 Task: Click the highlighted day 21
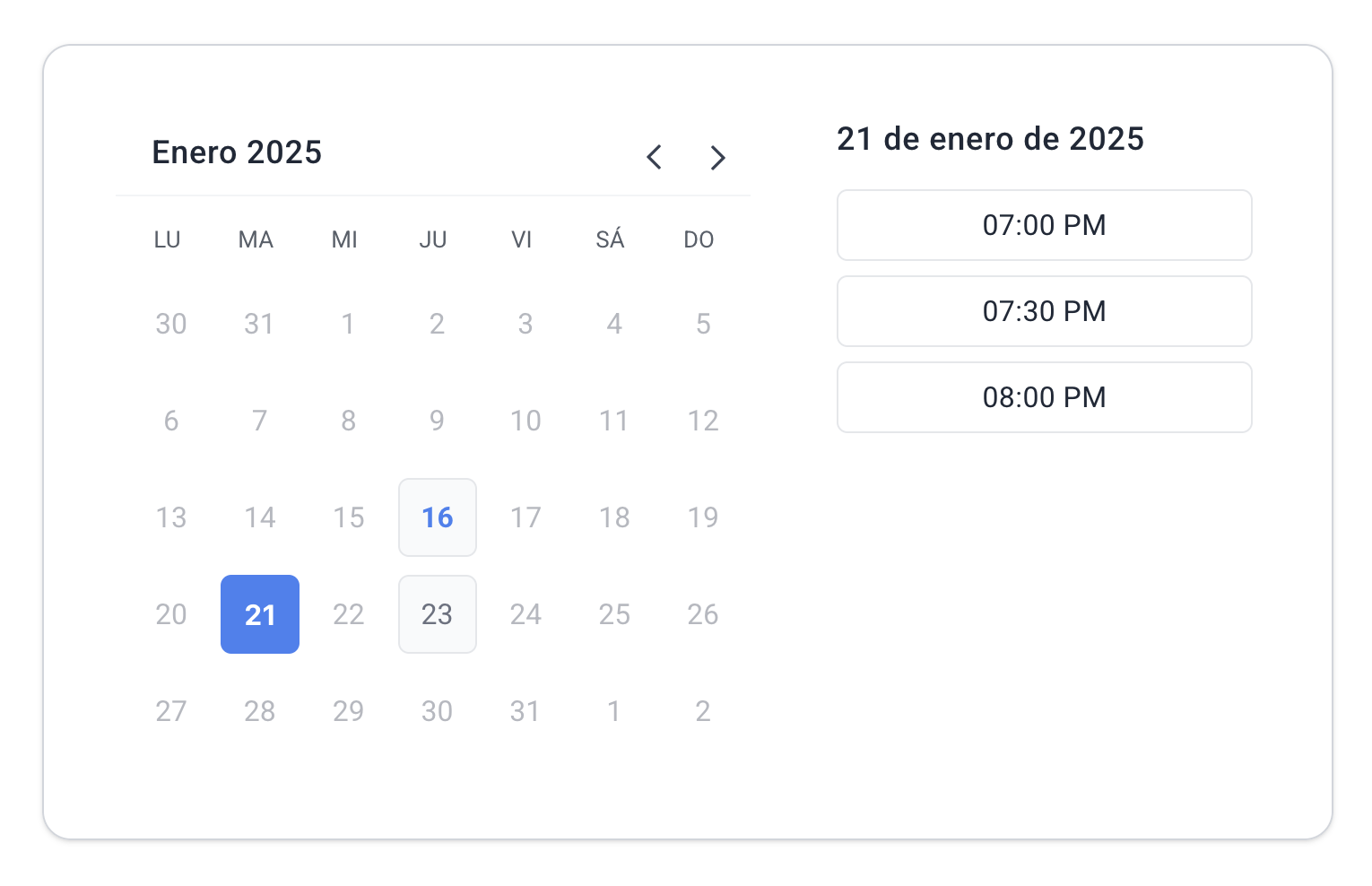260,614
